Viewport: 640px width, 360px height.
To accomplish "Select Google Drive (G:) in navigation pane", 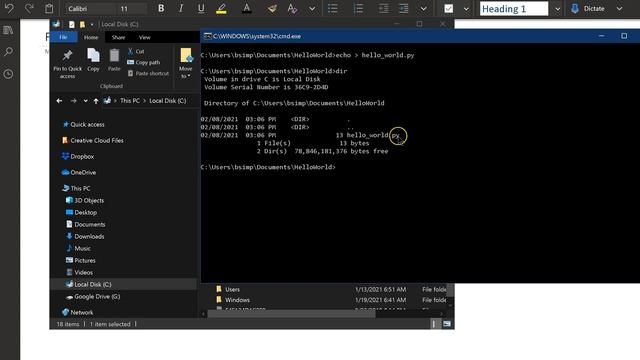I will [x=93, y=297].
